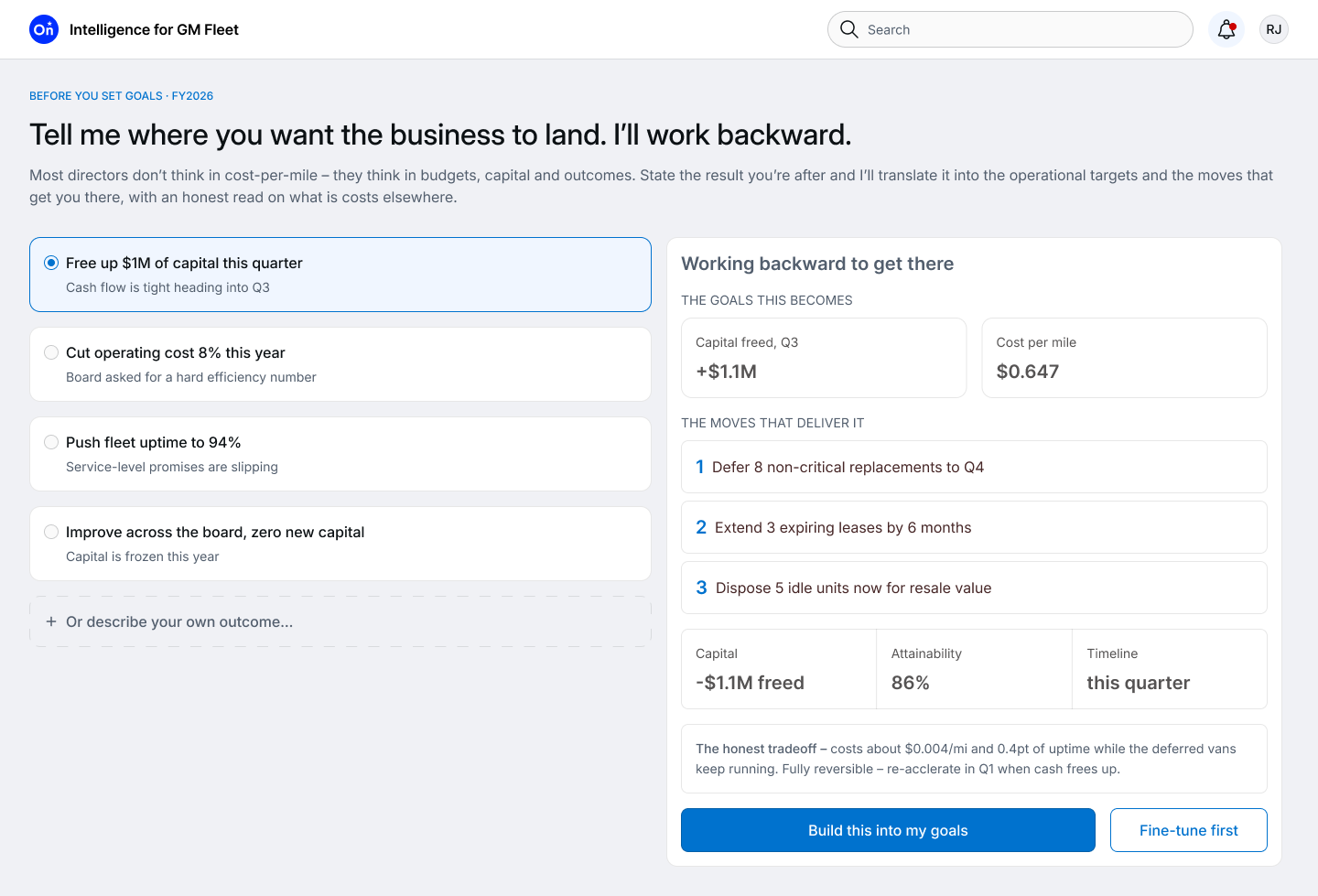Select the Free up $1M of capital radio button

coord(51,263)
